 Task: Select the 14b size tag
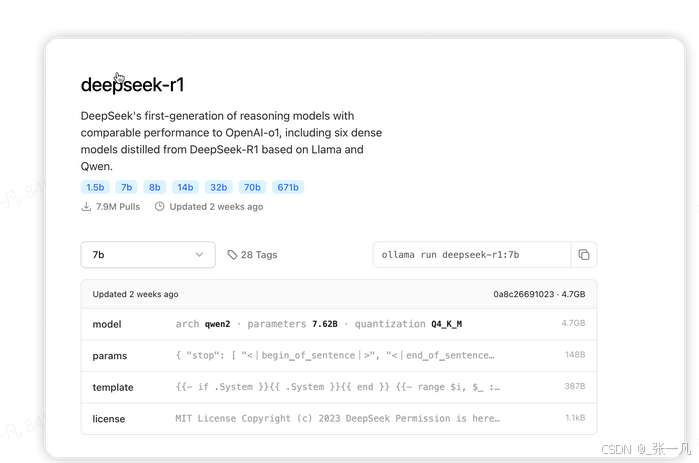coord(185,187)
